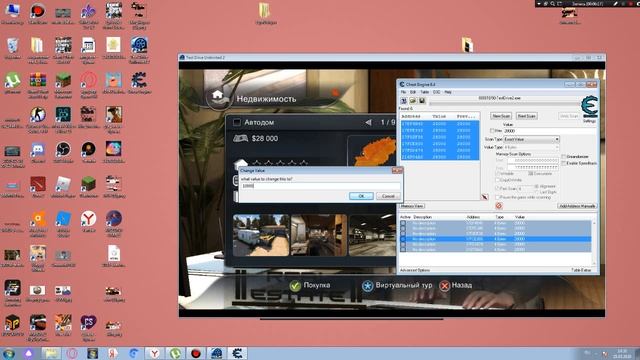This screenshot has height=360, width=640.
Task: Click the Next Scan button
Action: [527, 116]
